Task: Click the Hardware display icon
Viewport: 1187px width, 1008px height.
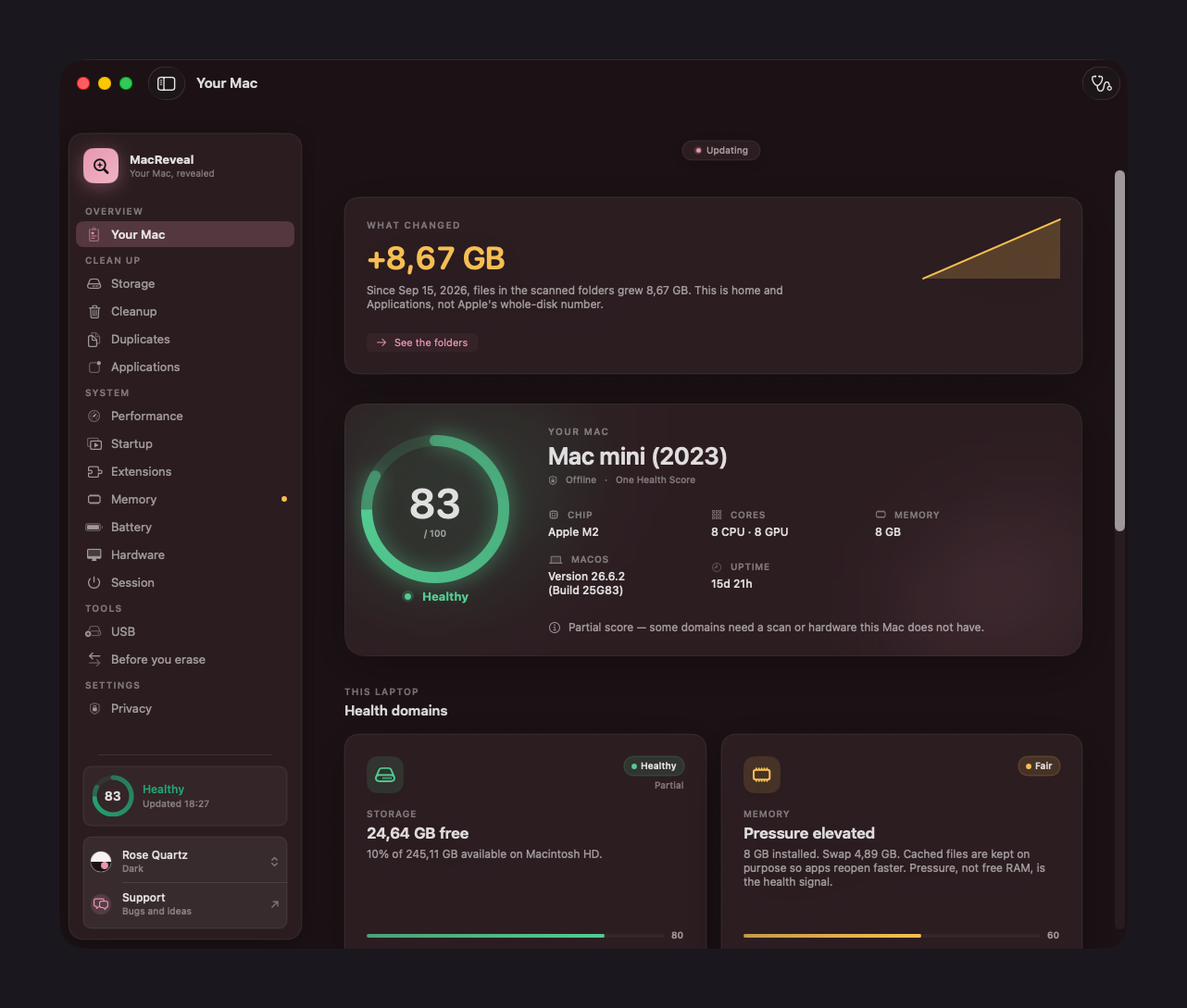Action: pyautogui.click(x=94, y=555)
